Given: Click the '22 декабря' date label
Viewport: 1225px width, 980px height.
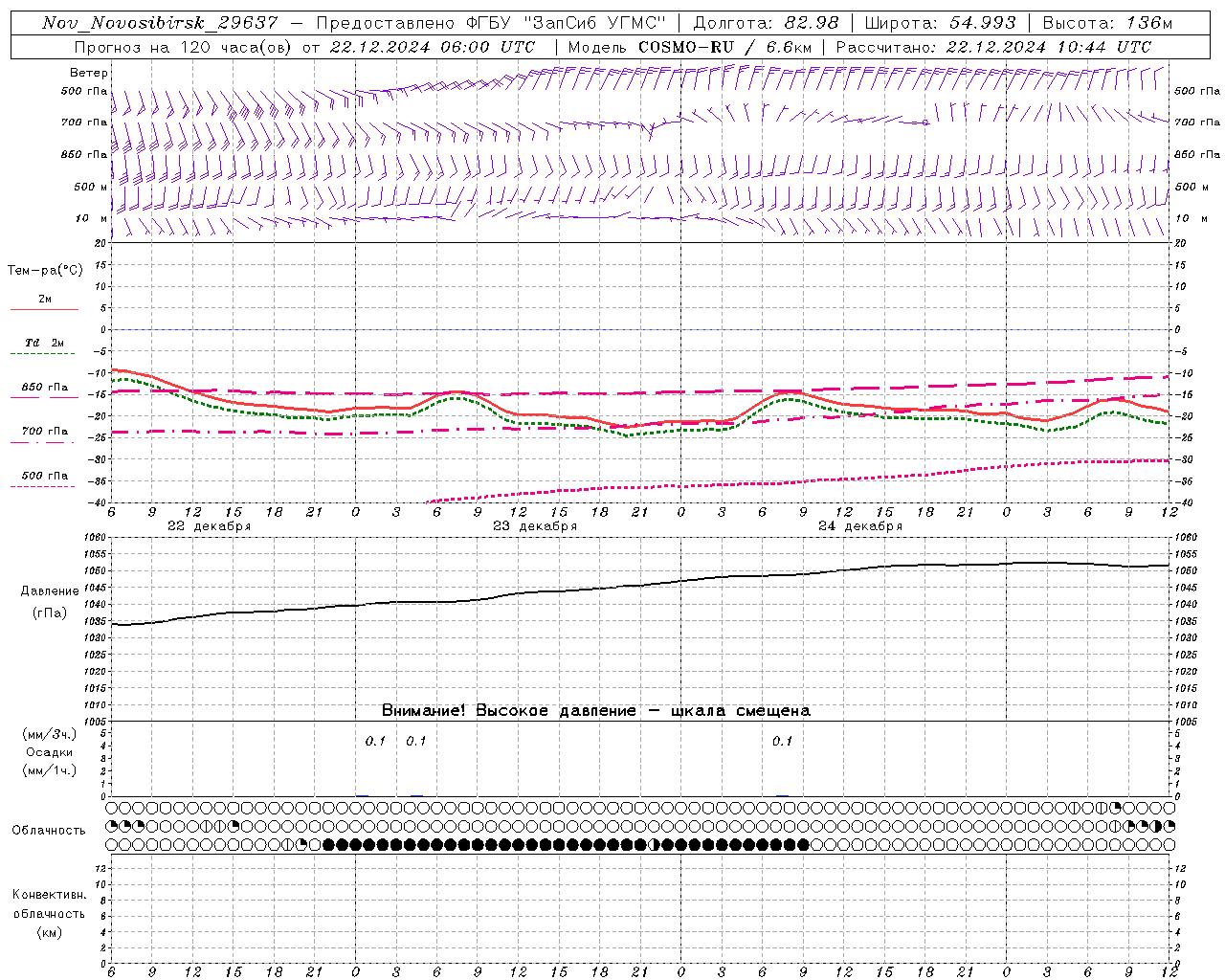Looking at the screenshot, I should coord(210,526).
